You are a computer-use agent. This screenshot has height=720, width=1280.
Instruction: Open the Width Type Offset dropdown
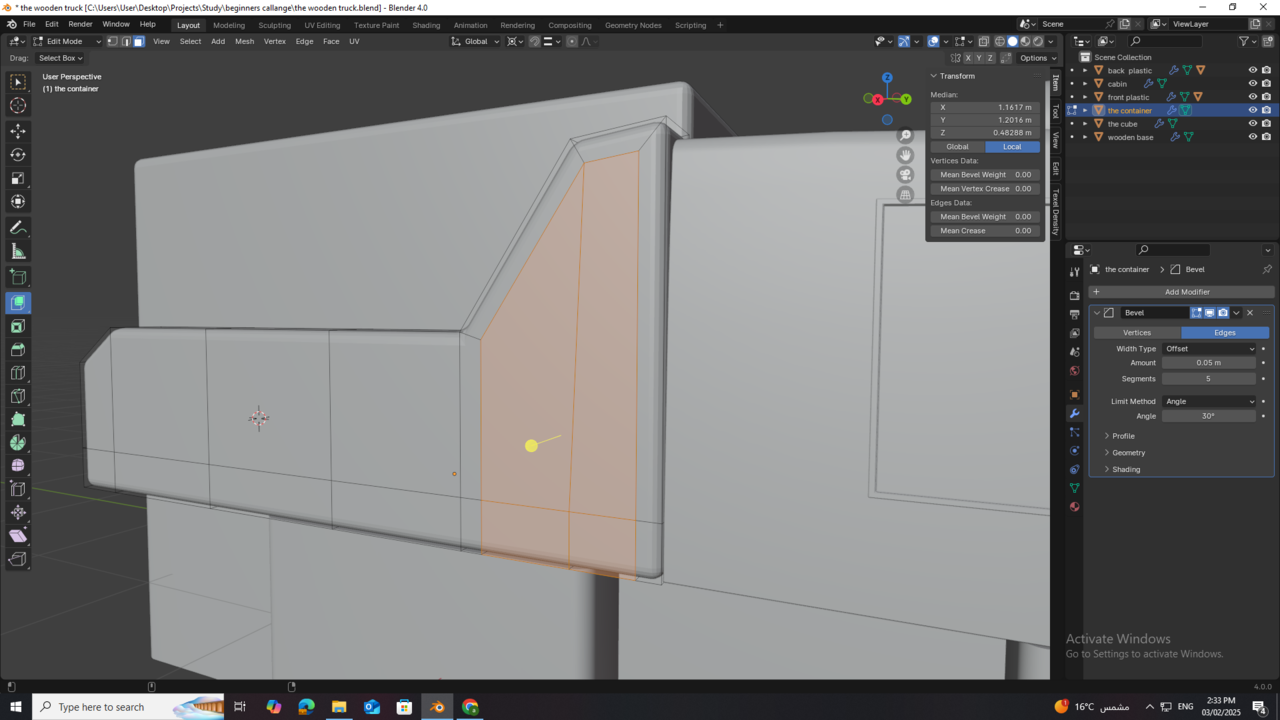1209,348
